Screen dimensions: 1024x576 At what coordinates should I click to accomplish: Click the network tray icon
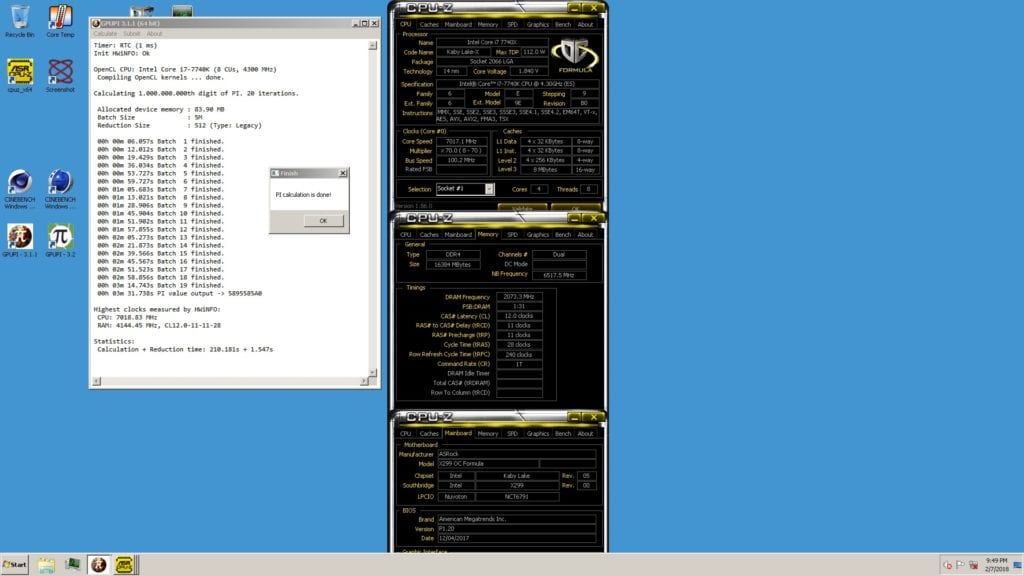click(974, 566)
